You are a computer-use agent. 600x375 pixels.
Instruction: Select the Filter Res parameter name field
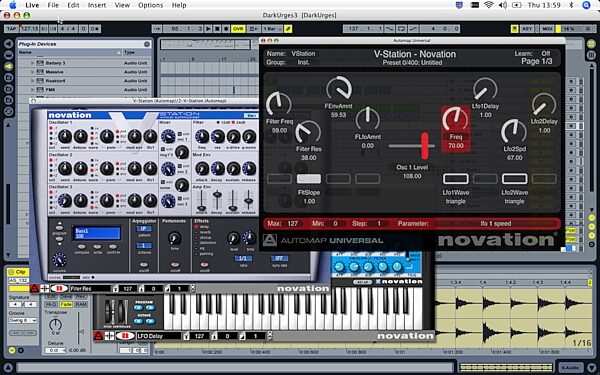click(x=90, y=289)
